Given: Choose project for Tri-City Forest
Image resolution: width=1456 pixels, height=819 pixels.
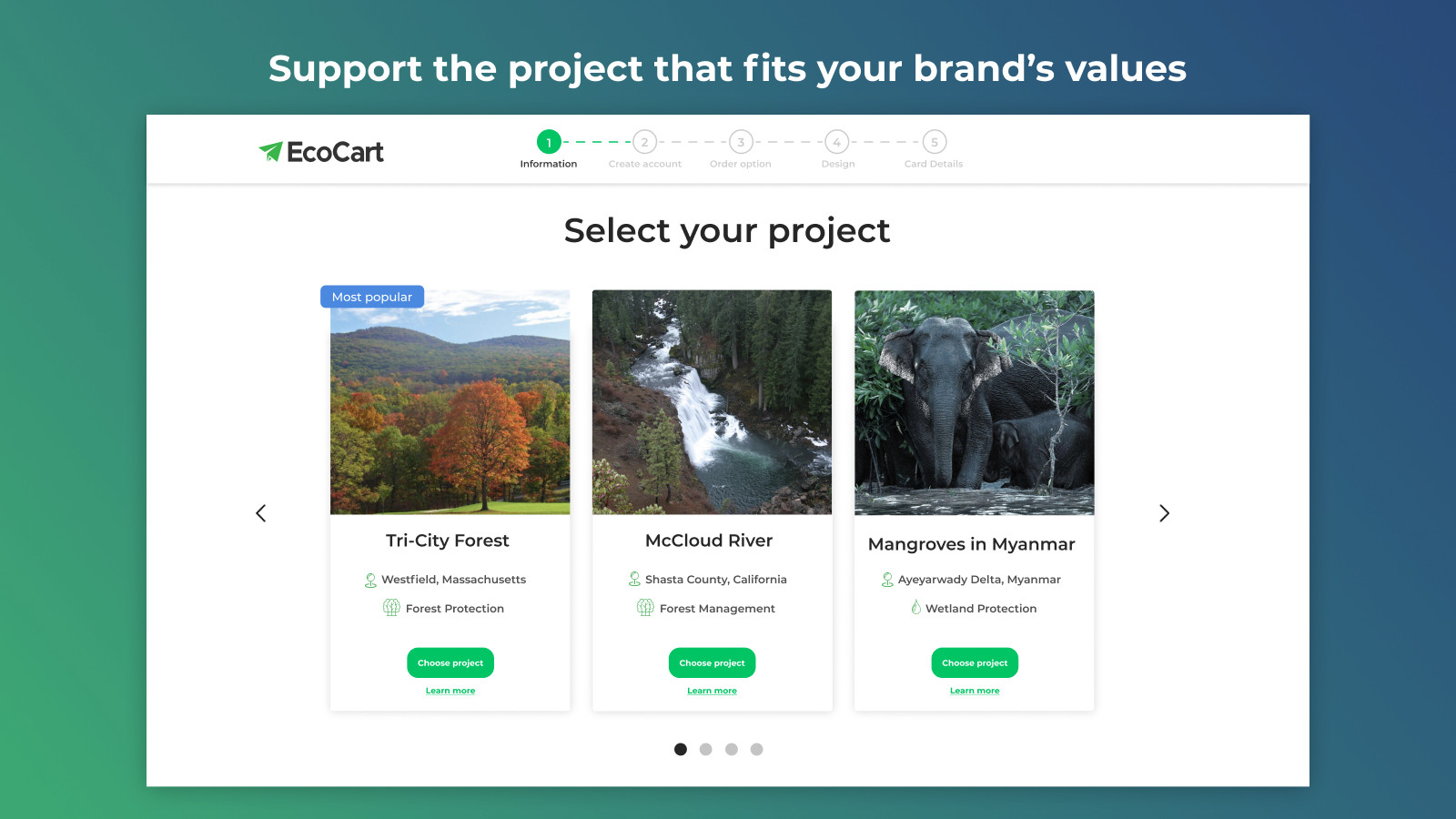Looking at the screenshot, I should [450, 662].
